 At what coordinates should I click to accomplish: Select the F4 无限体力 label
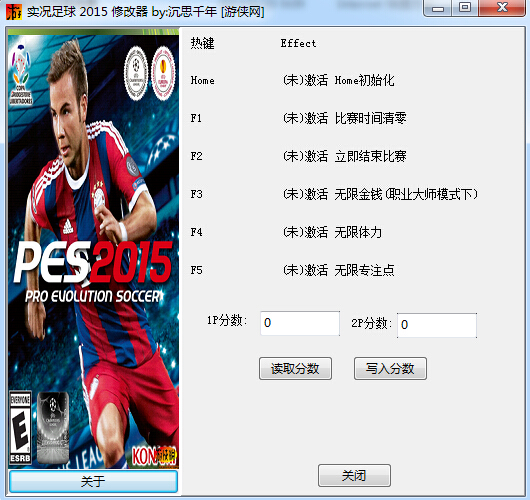(333, 232)
